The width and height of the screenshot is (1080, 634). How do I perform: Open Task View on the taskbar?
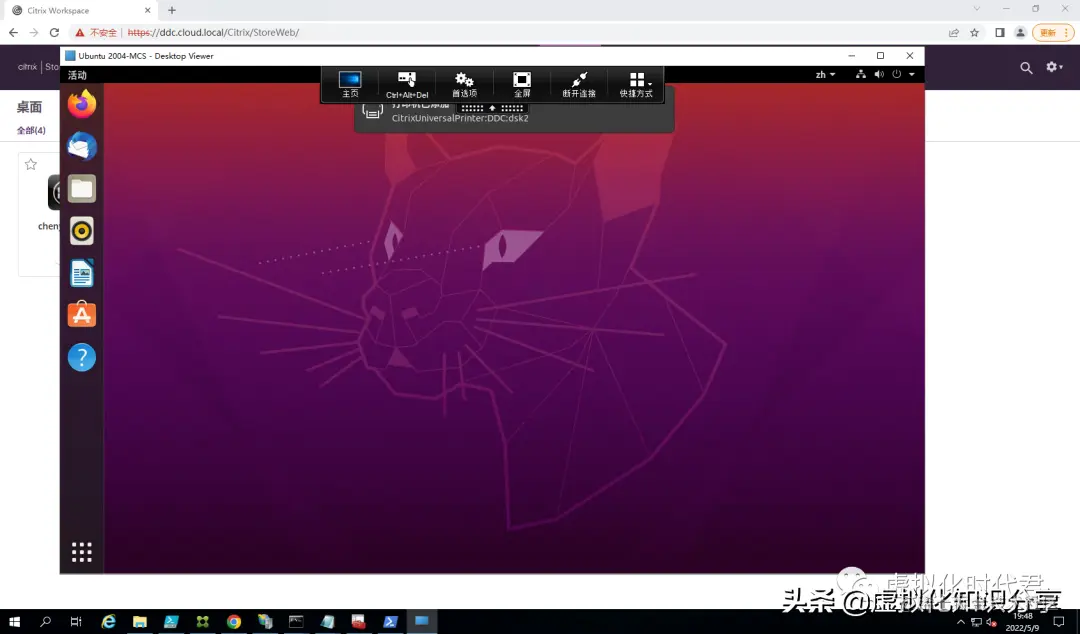(x=76, y=622)
